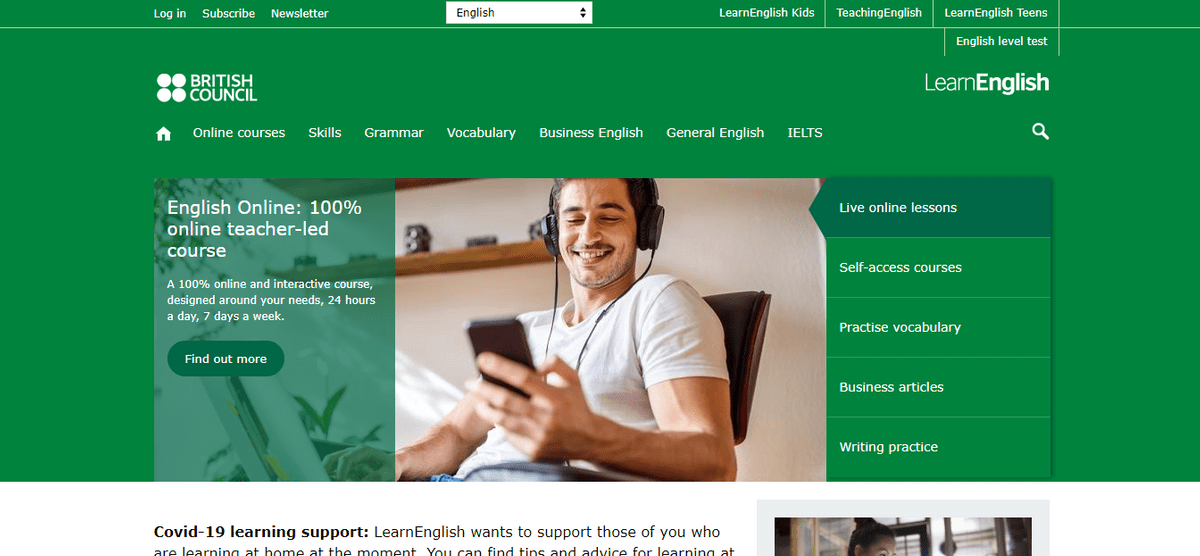Click the sidebar image below the banner
The image size is (1200, 556).
903,536
